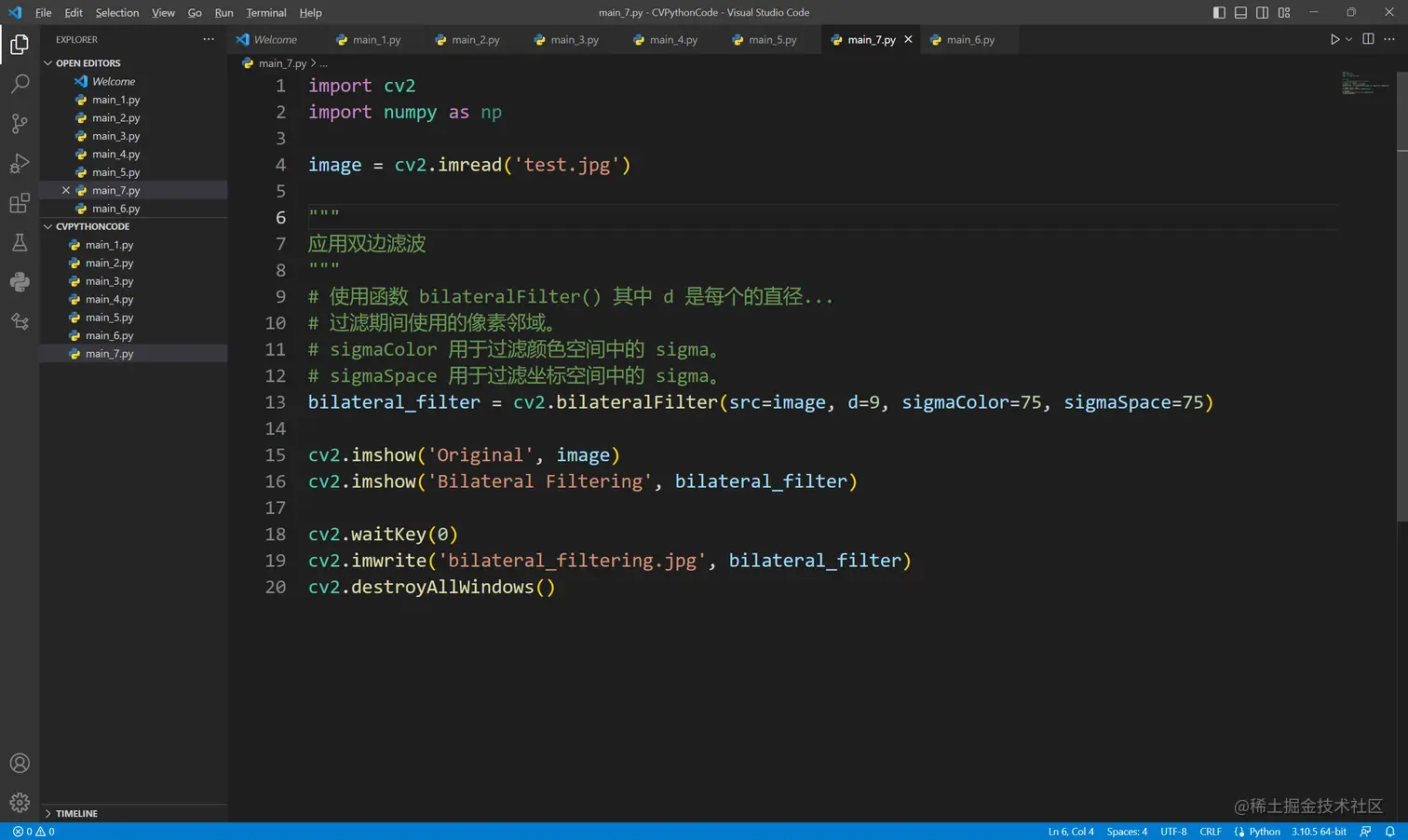Click the Split Editor Right icon
This screenshot has width=1408, height=840.
(x=1368, y=39)
